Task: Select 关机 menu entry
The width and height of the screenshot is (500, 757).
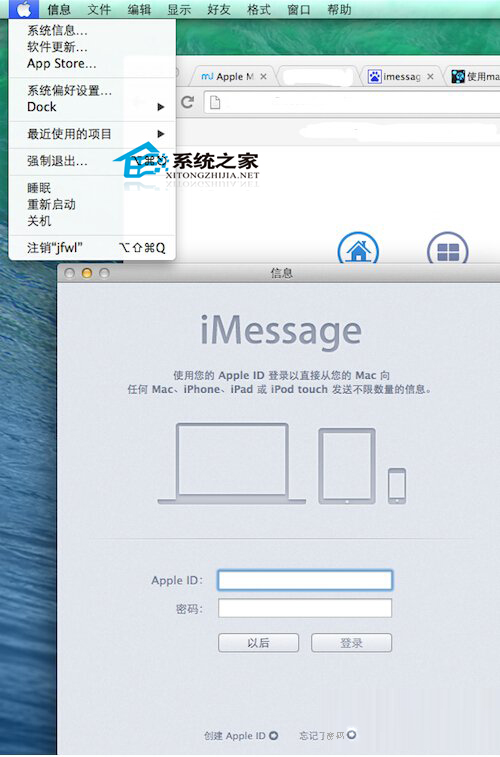Action: [92, 221]
